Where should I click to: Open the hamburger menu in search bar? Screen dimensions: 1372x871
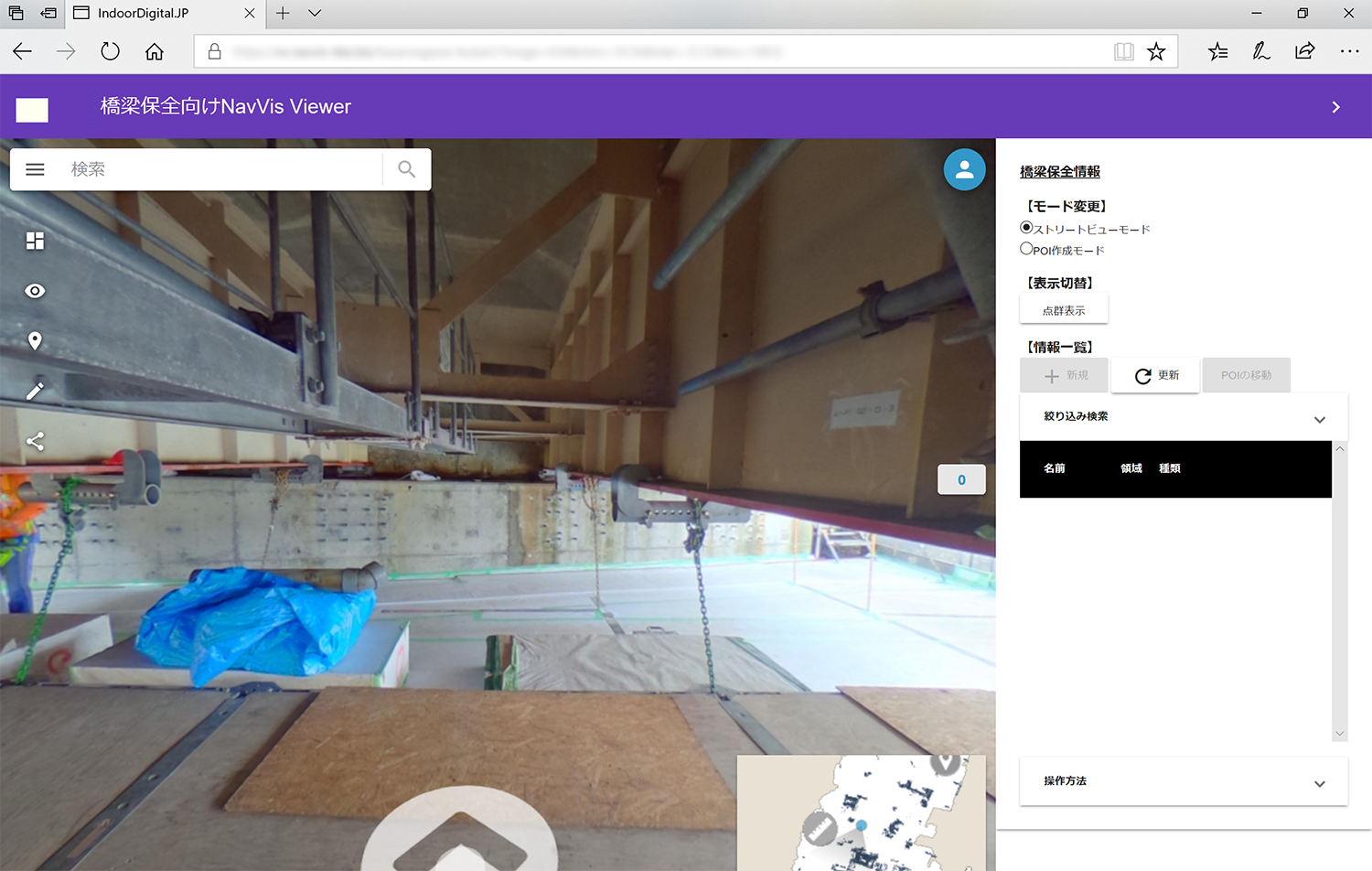tap(35, 169)
